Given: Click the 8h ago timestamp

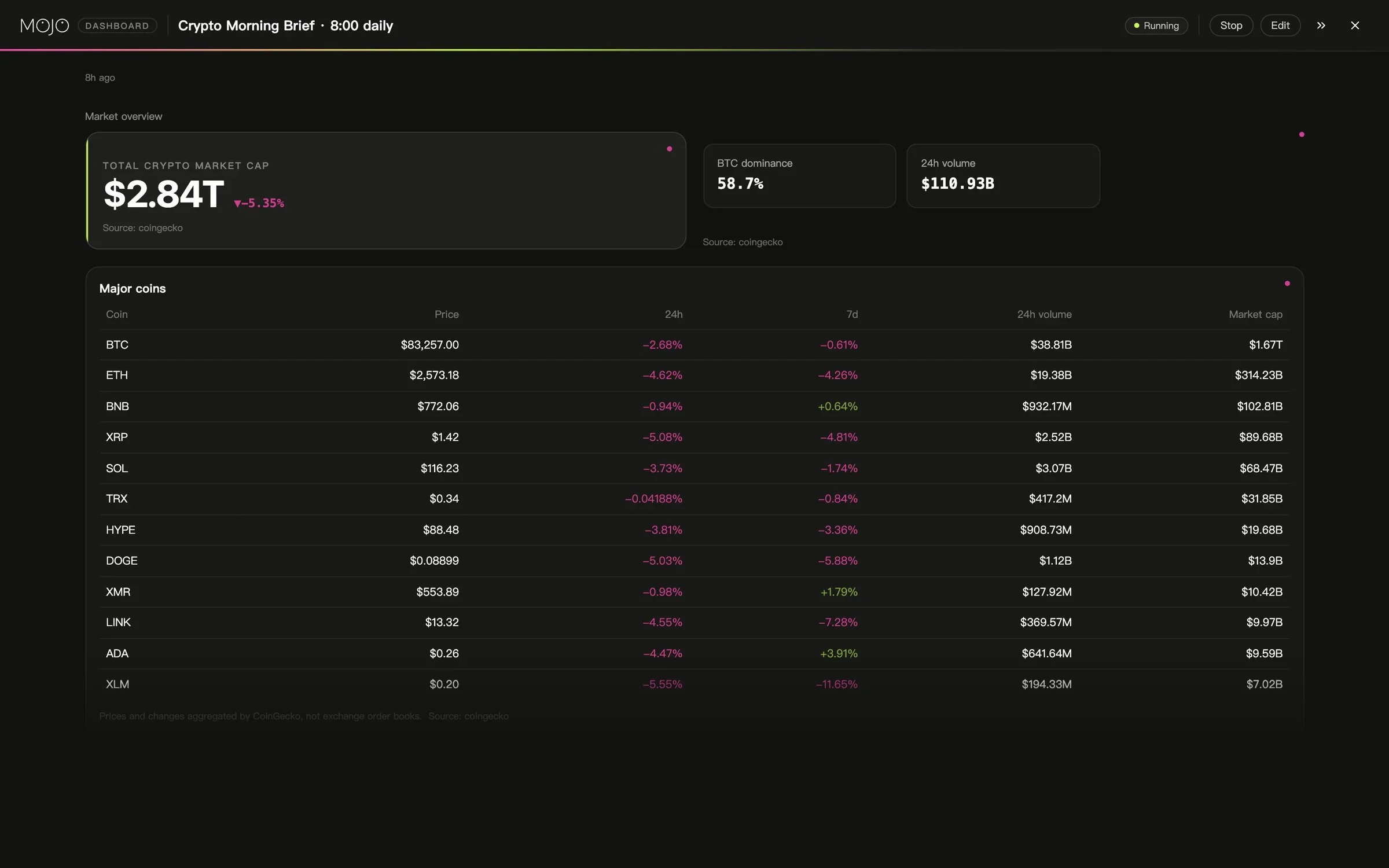Looking at the screenshot, I should click(x=100, y=78).
